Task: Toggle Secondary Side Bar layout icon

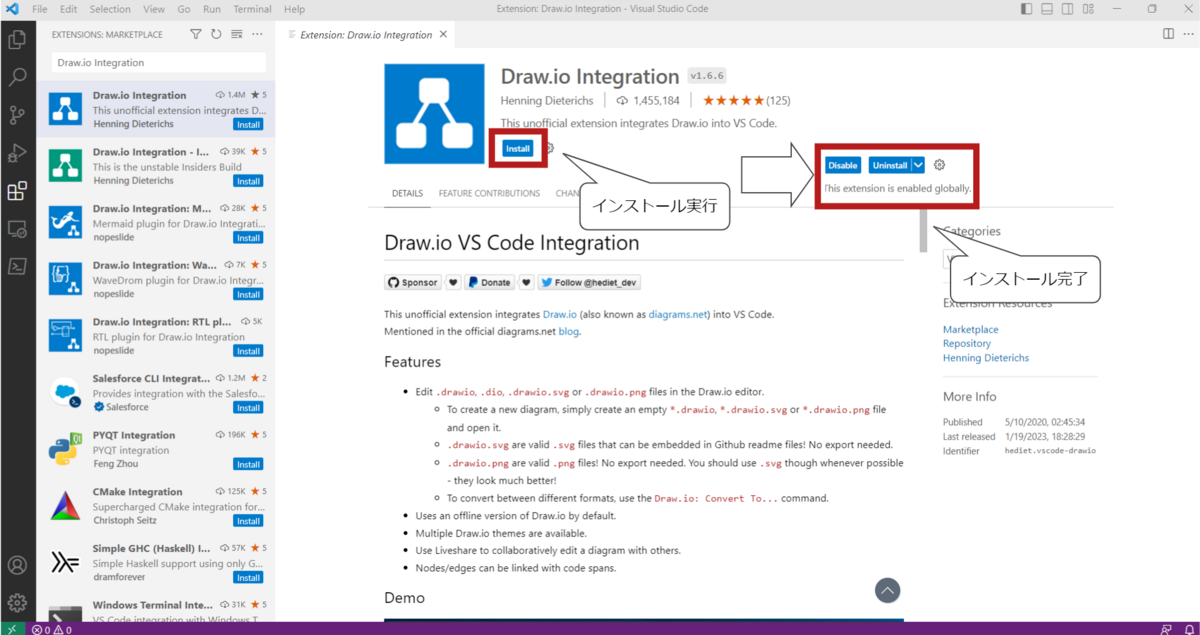Action: (x=1065, y=9)
